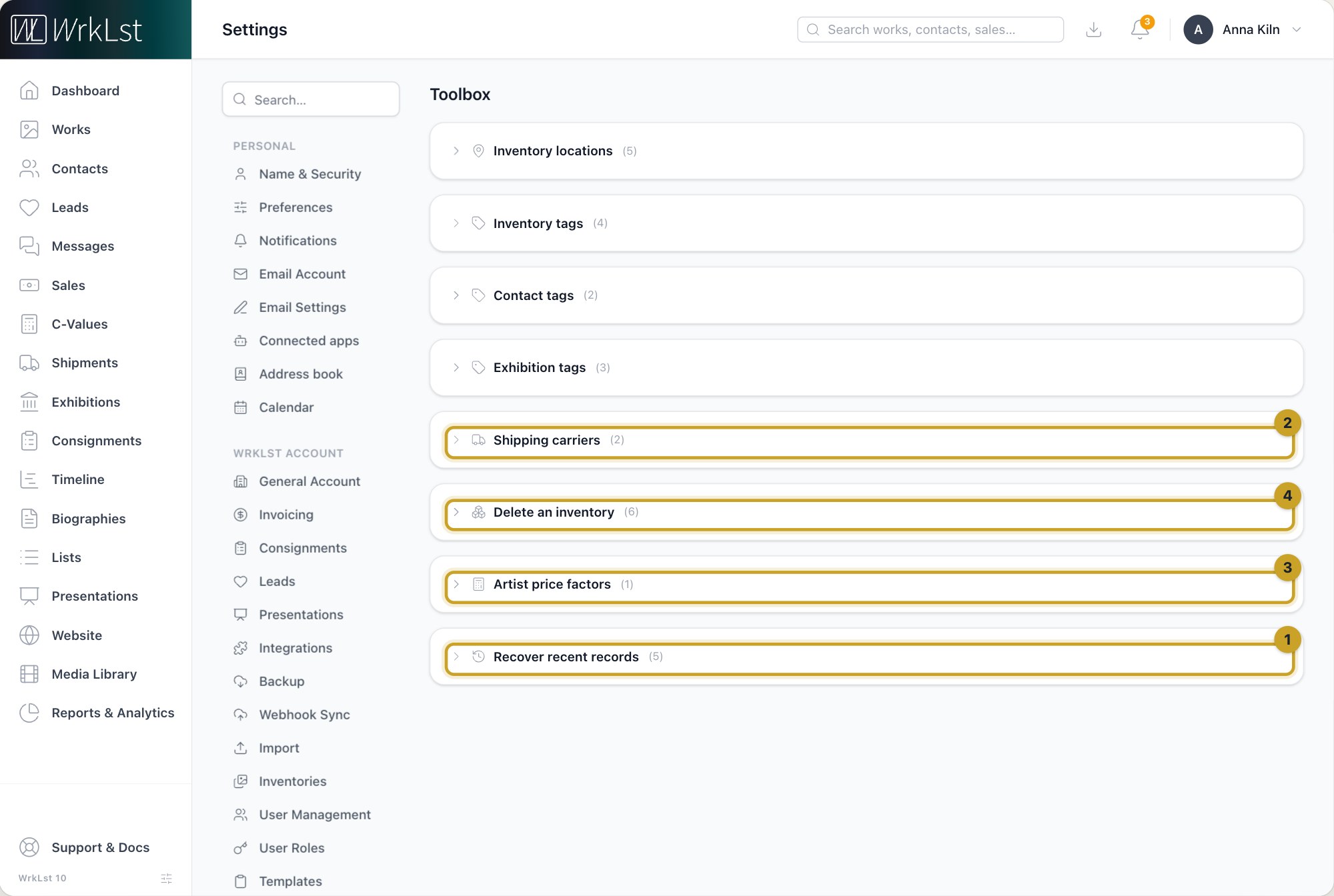1334x896 pixels.
Task: Go to Integrations settings
Action: pyautogui.click(x=295, y=648)
